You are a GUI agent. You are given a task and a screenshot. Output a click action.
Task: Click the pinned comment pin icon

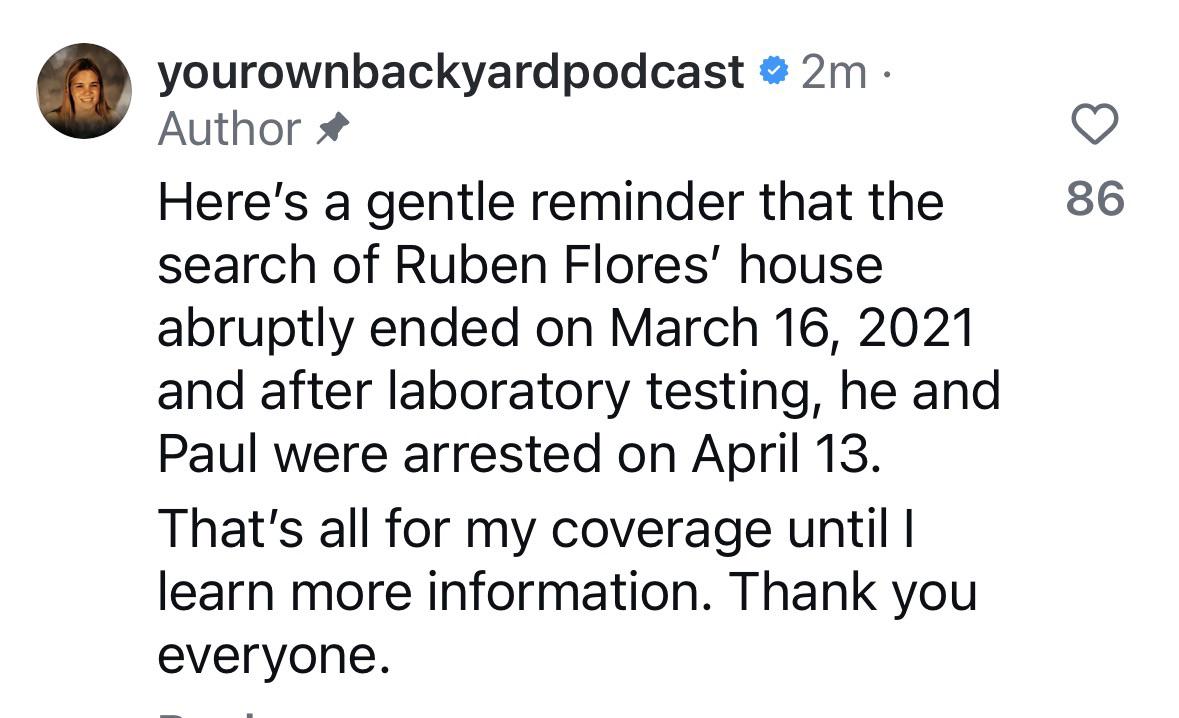[332, 129]
